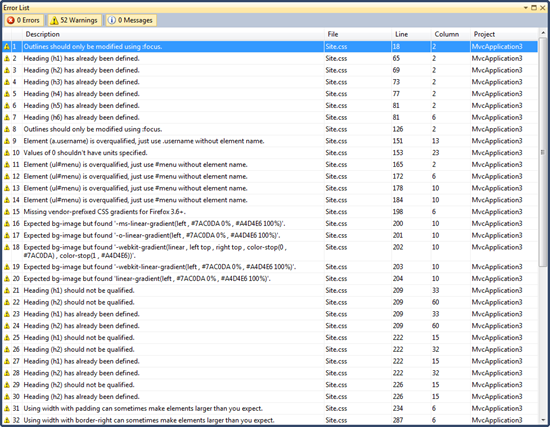This screenshot has height=427, width=550.
Task: Select the '-o-linear-gradient' bg-image warning
Action: pyautogui.click(x=152, y=235)
